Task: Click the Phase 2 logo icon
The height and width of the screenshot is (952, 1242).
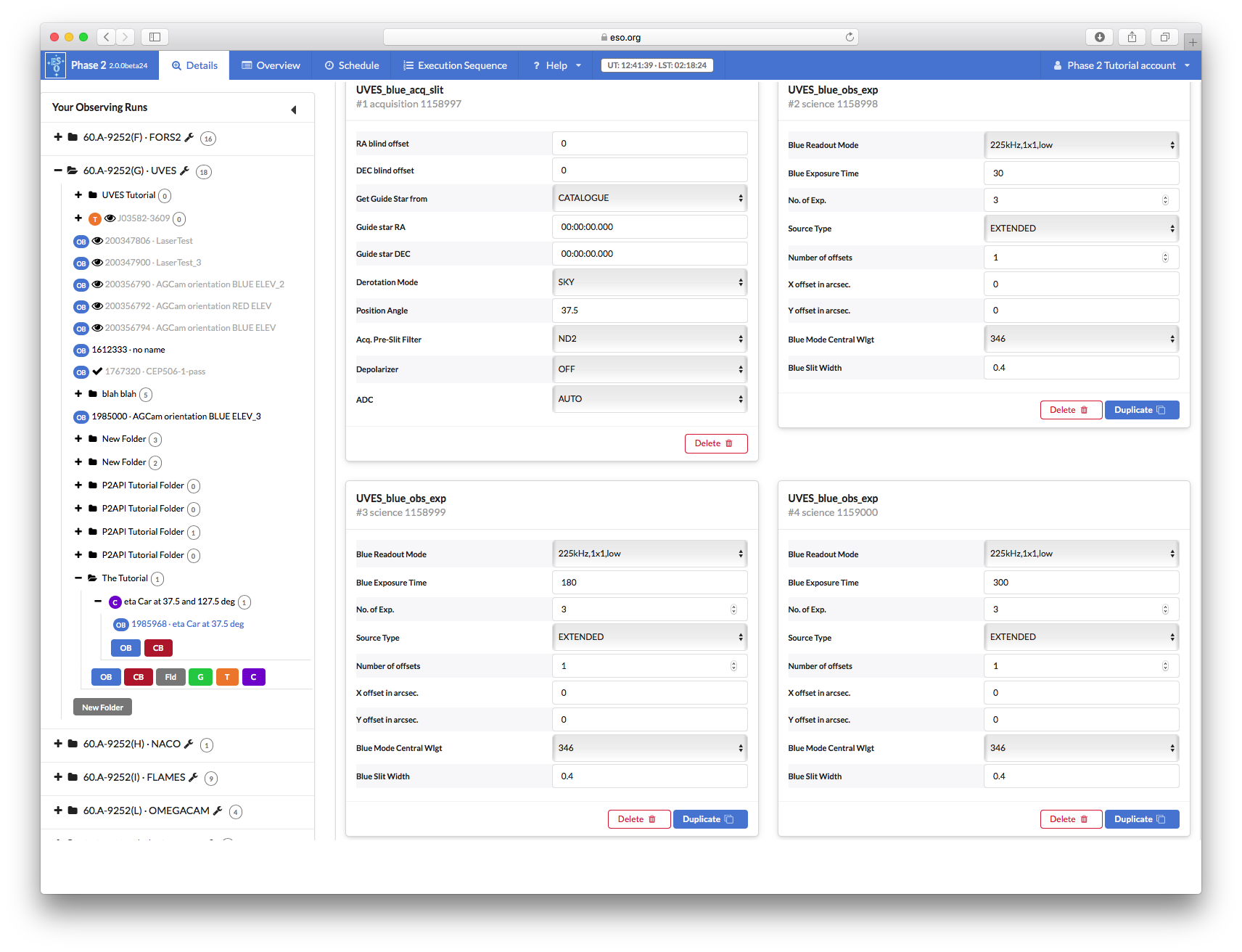Action: click(55, 65)
